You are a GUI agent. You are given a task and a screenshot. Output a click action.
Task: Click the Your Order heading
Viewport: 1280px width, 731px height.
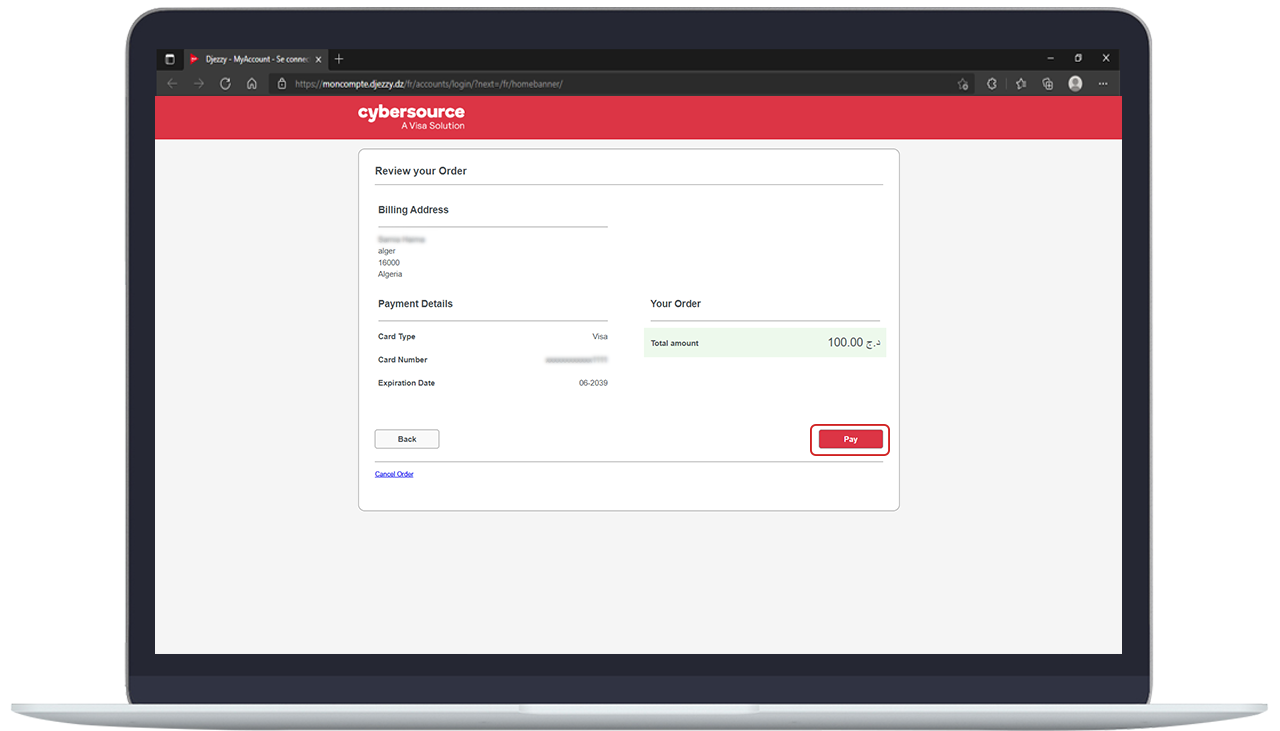676,304
